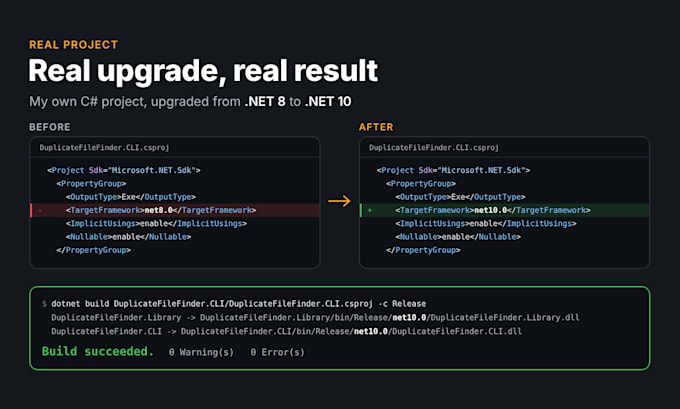This screenshot has width=680, height=409.
Task: Click the removed net8.0 TargetFramework line
Action: 175,210
